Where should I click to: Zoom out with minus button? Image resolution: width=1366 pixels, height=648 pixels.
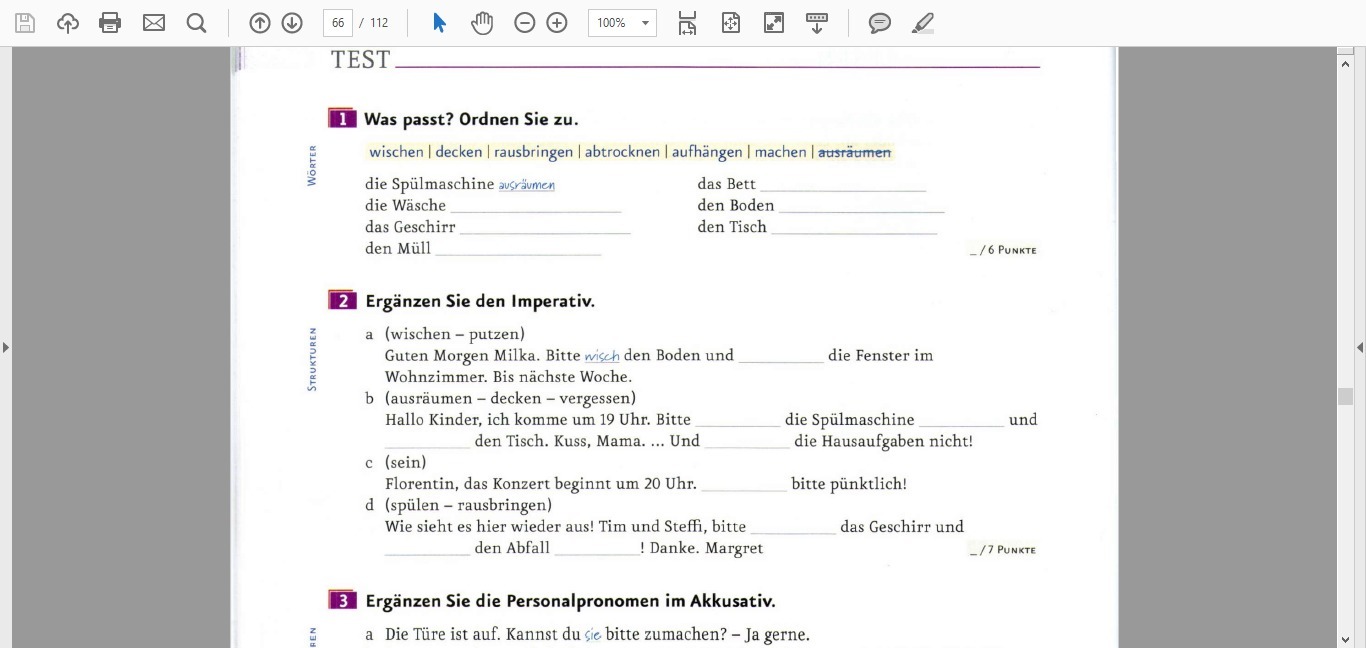(525, 23)
